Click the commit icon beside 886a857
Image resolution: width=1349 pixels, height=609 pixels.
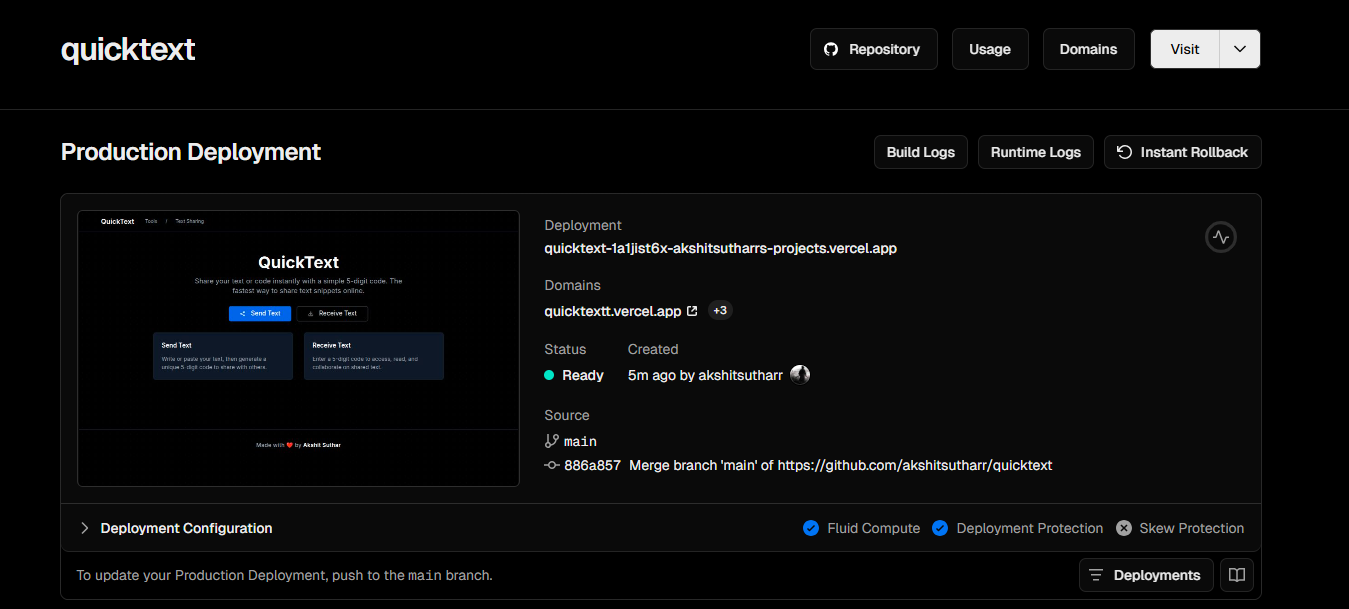551,465
